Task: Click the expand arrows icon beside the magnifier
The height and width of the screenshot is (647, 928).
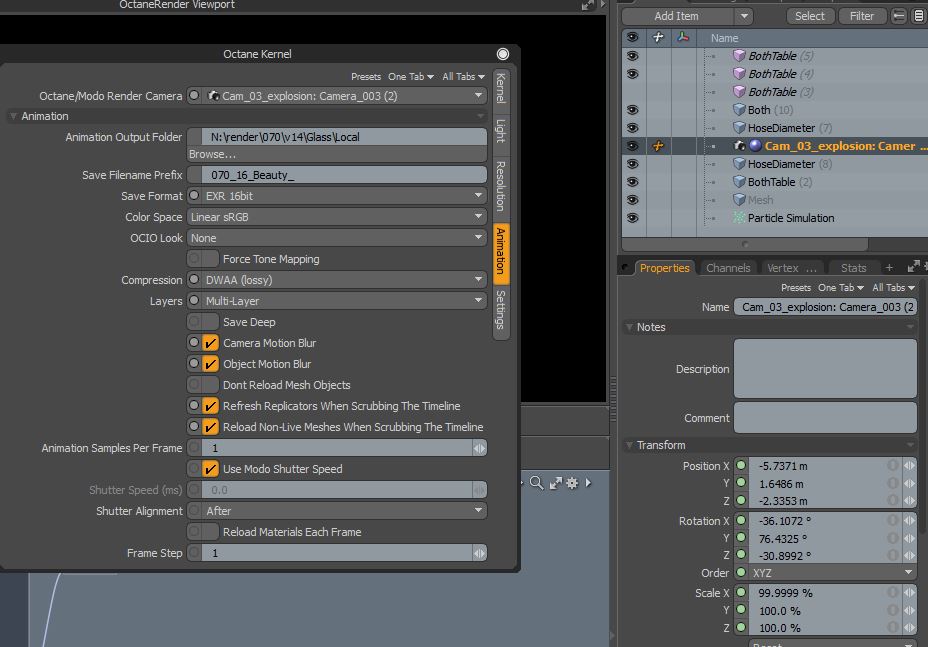Action: (x=555, y=483)
